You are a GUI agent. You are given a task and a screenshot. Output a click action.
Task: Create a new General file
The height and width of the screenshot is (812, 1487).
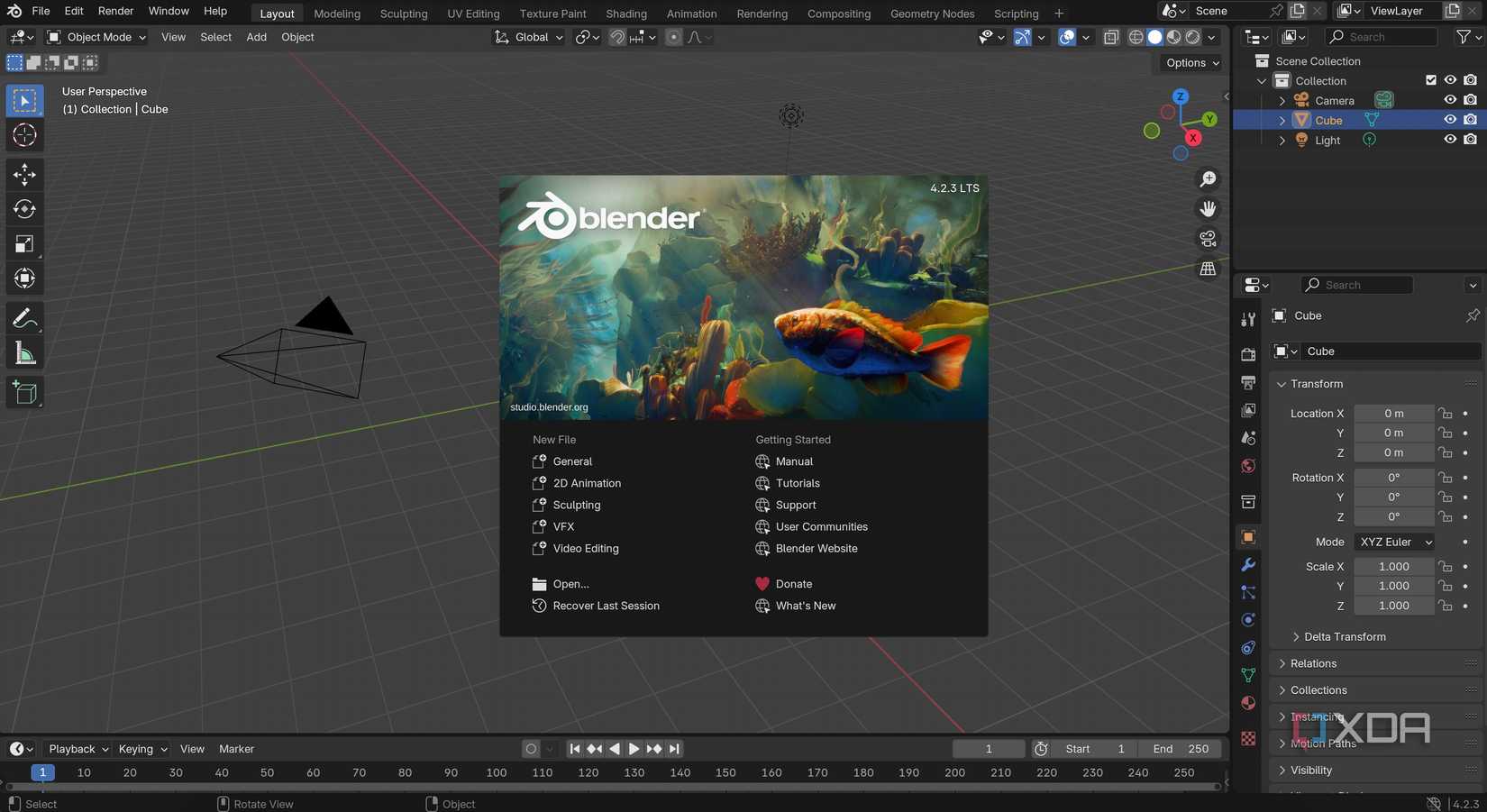point(572,461)
